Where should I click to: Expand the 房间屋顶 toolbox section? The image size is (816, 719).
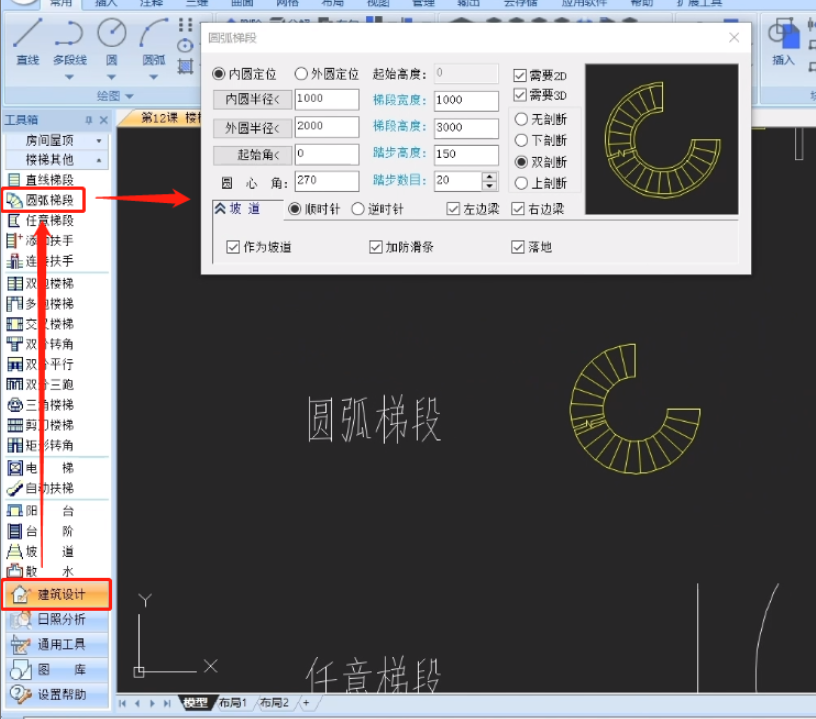(x=99, y=141)
